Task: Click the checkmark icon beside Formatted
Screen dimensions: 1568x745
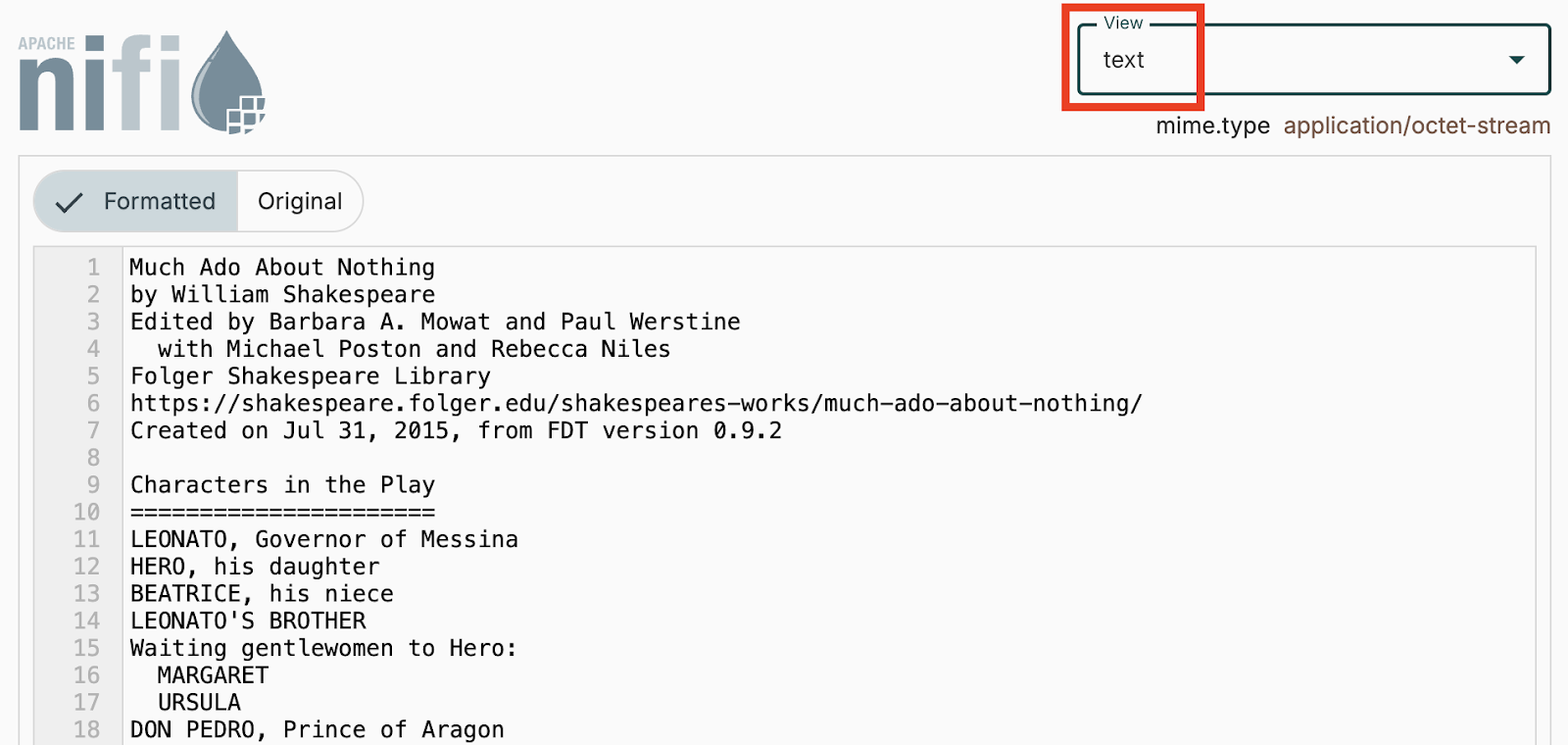Action: pos(69,203)
